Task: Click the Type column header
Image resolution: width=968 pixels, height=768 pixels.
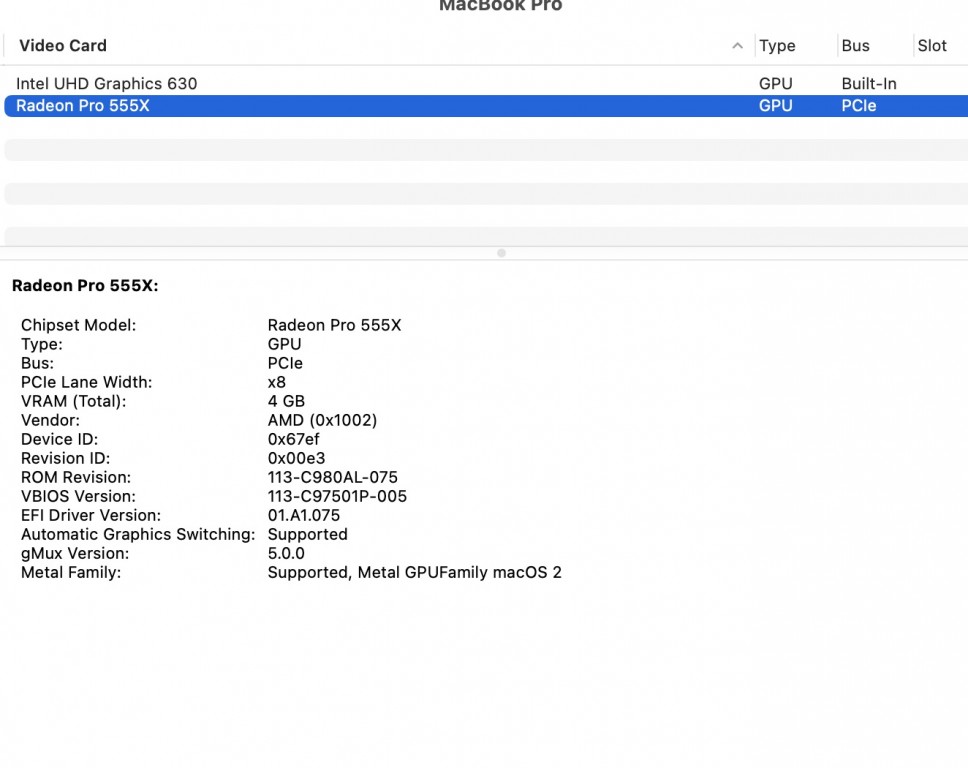Action: (777, 46)
